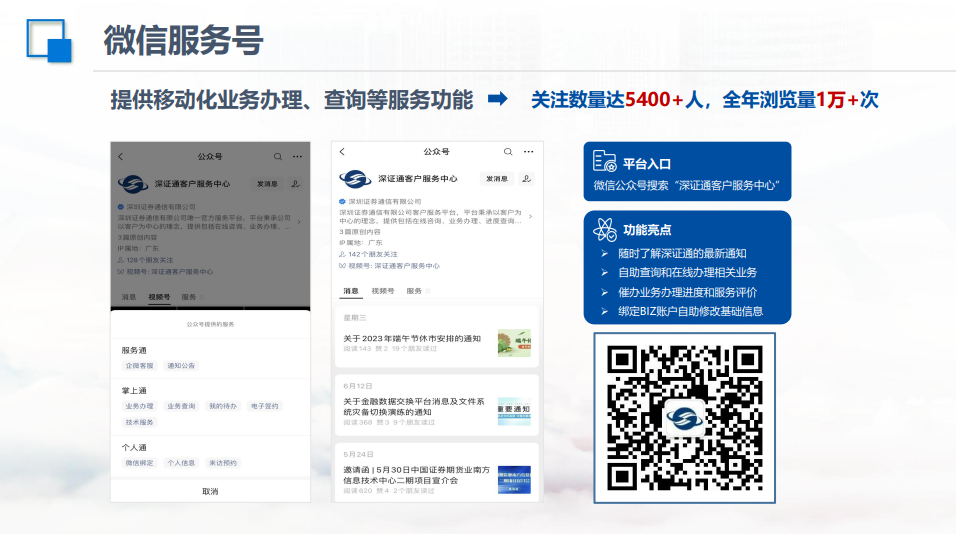Choose the 个人信息 service chip
The width and height of the screenshot is (956, 534).
(x=181, y=463)
